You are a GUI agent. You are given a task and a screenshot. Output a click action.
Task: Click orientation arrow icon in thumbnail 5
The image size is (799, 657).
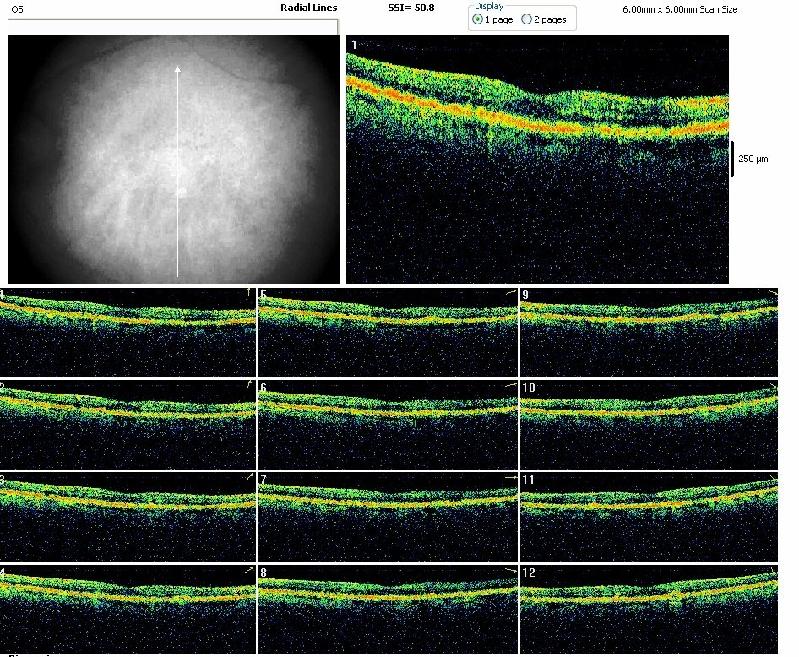pos(510,292)
